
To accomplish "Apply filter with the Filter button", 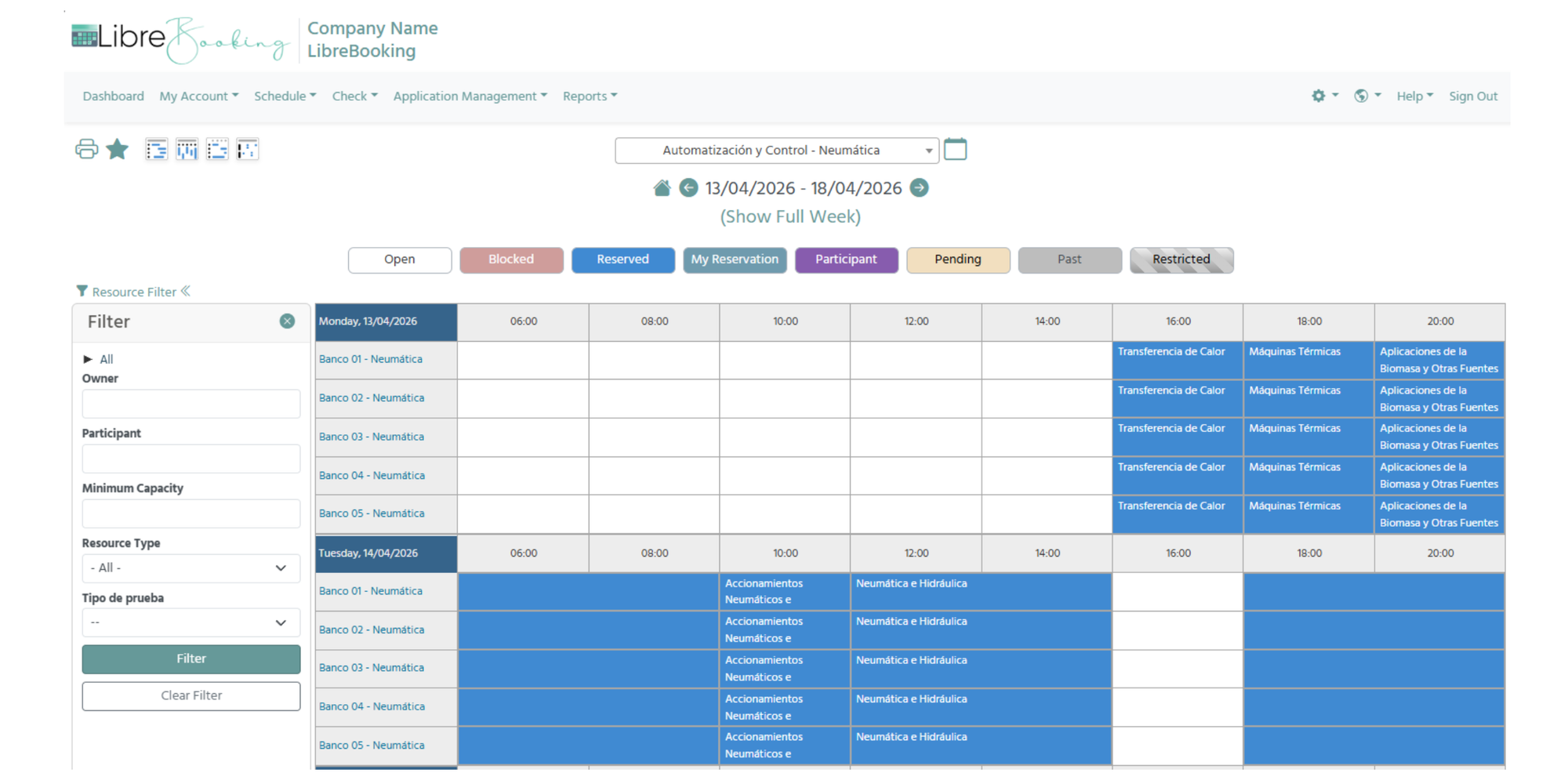I will point(191,659).
